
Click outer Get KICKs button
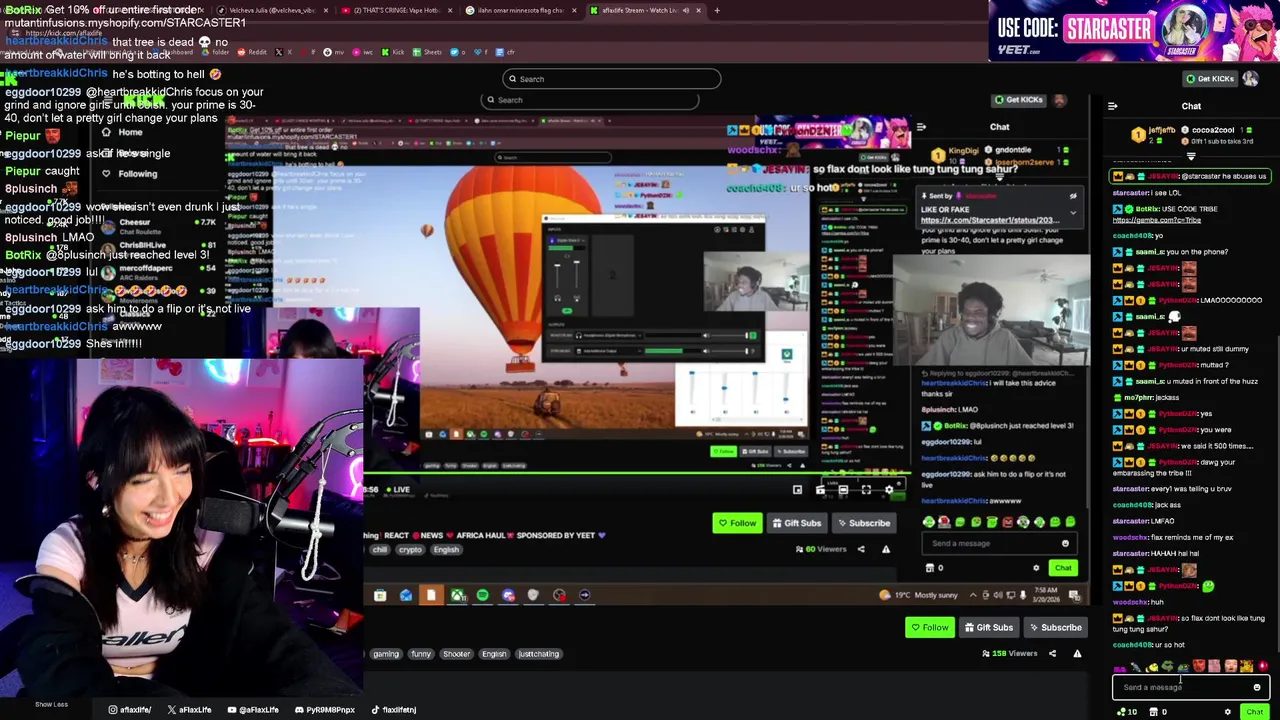click(1209, 79)
